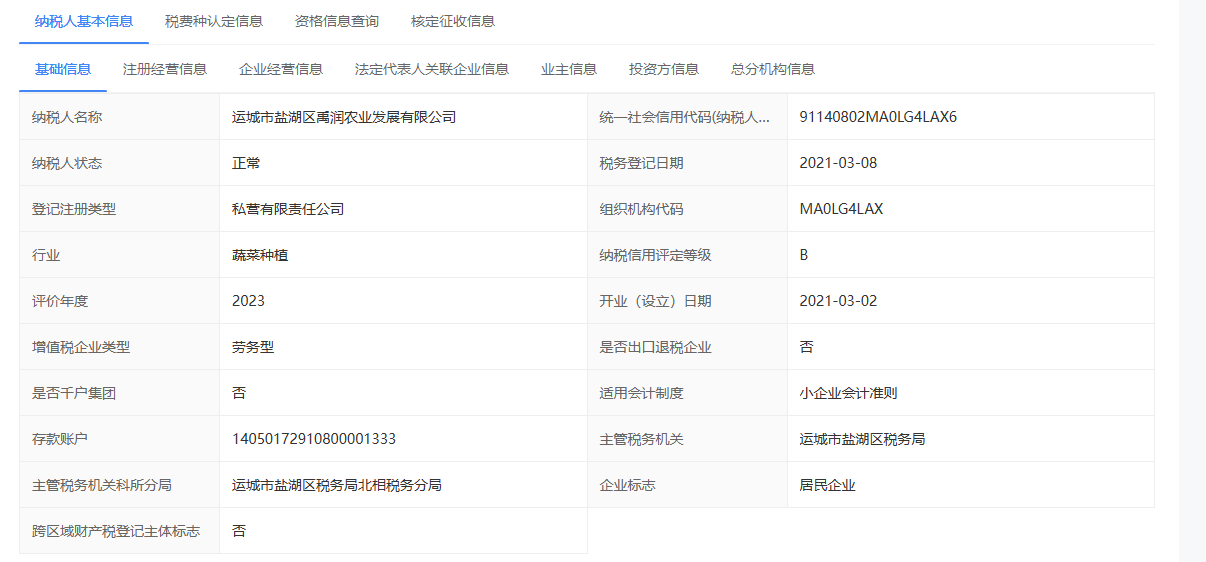Screen dimensions: 1206x562
Task: Click the company name 运城市盐湖区禹润农业发展有限公司
Action: (344, 117)
